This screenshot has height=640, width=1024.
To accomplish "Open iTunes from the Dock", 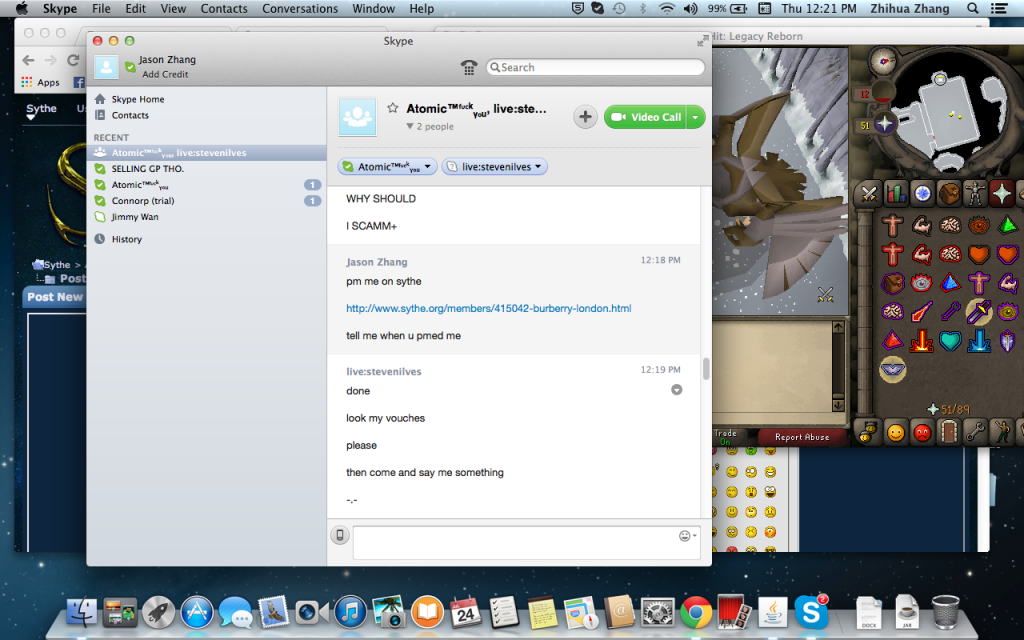I will point(351,613).
